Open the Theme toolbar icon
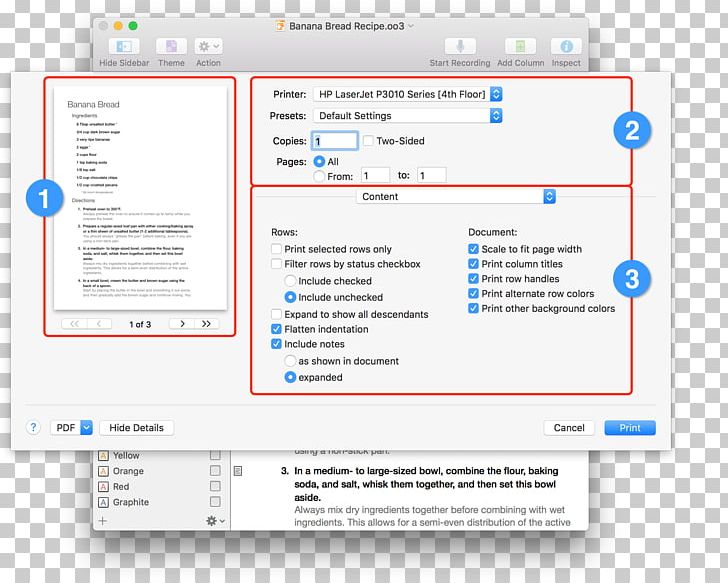728x583 pixels. (171, 47)
